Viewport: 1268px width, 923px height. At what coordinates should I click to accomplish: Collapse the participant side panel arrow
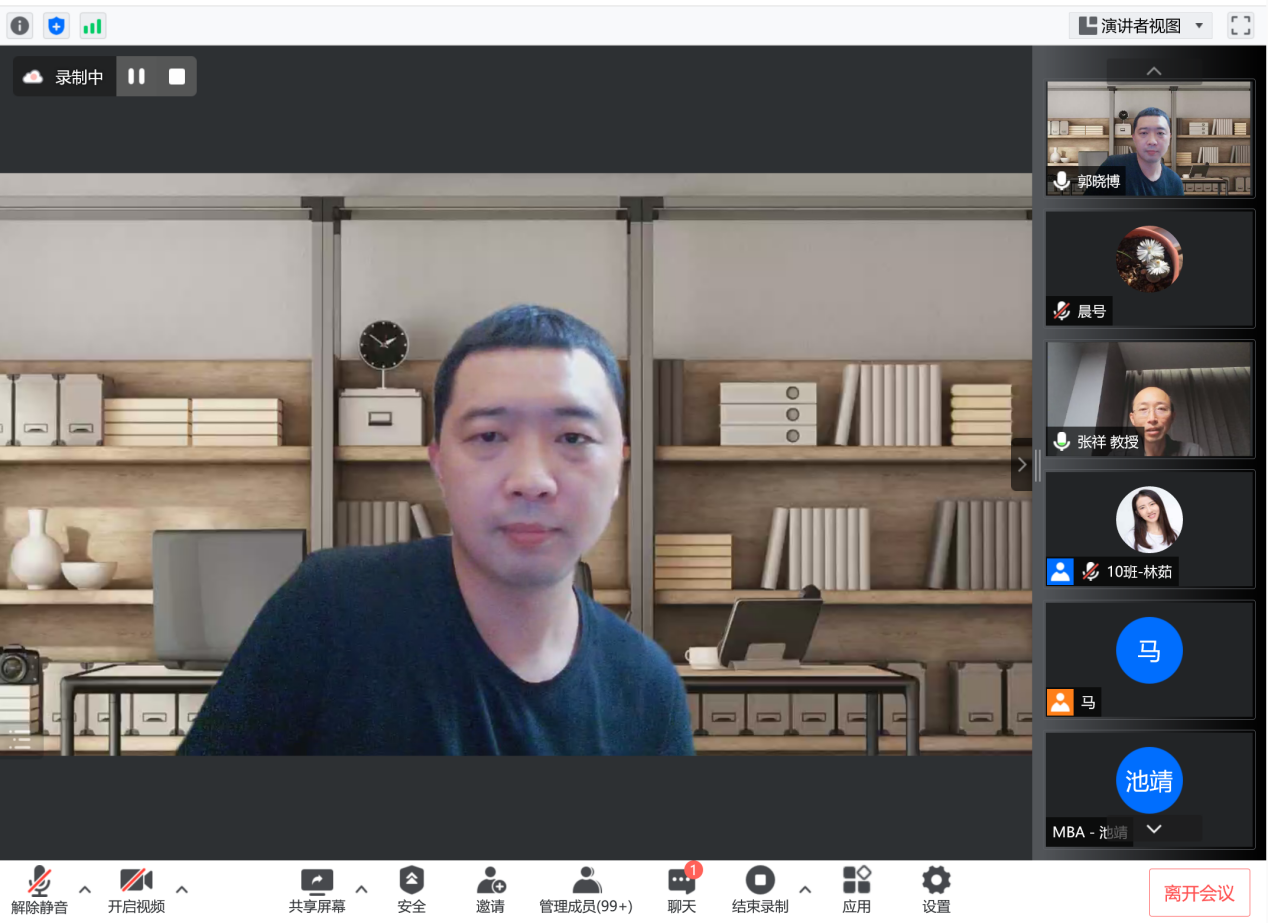[x=1022, y=464]
